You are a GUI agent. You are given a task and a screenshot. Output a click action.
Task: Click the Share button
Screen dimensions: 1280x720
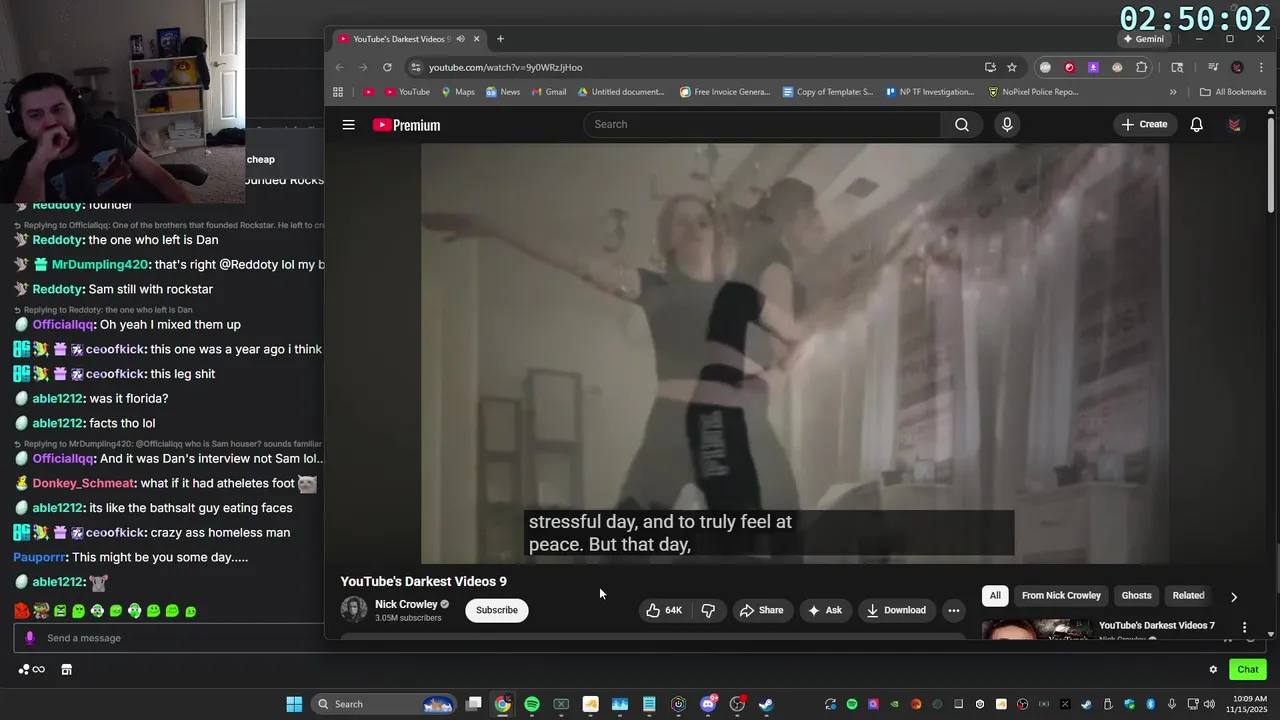click(x=761, y=610)
